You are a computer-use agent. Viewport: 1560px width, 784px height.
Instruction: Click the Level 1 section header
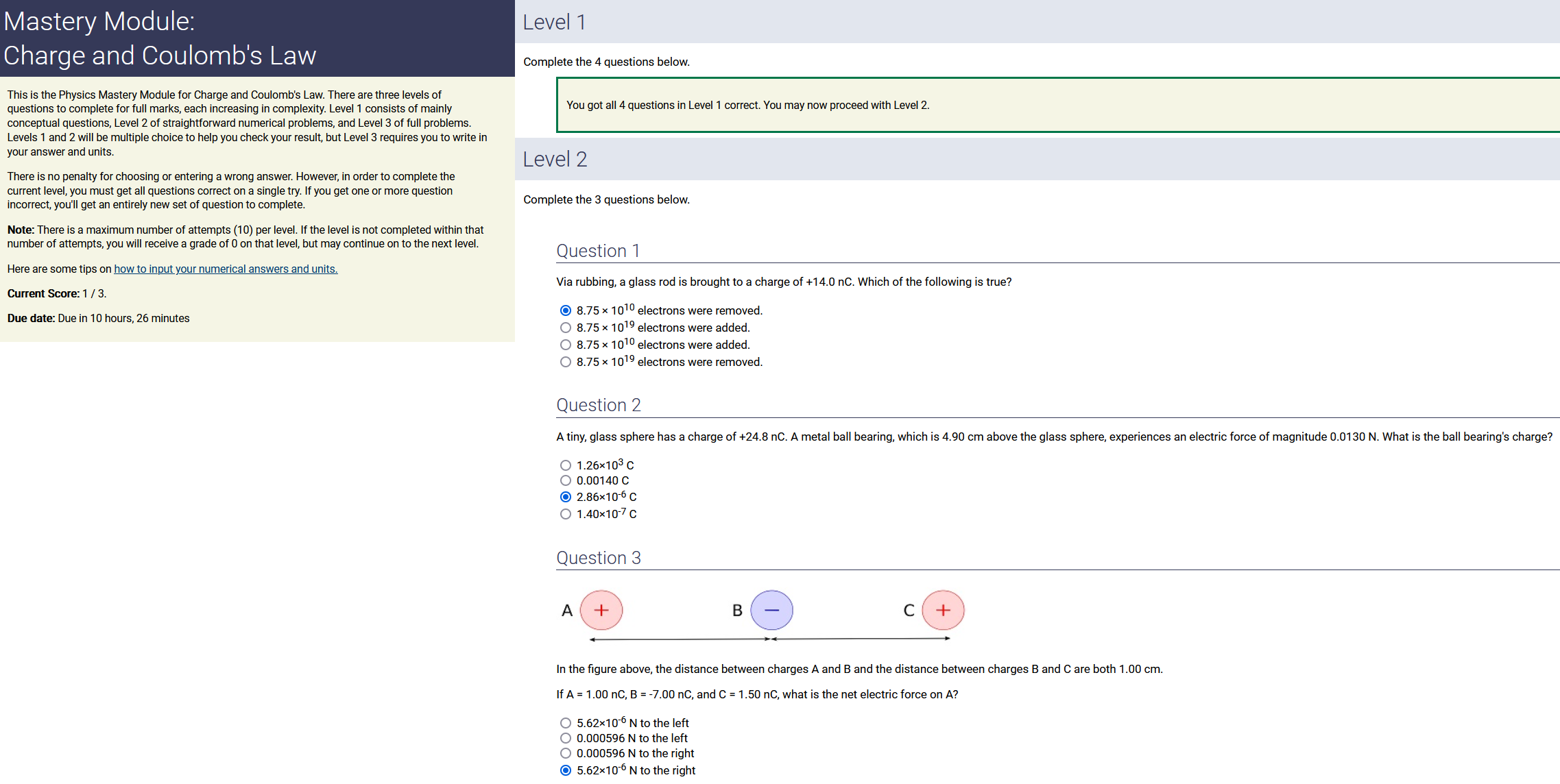click(554, 22)
